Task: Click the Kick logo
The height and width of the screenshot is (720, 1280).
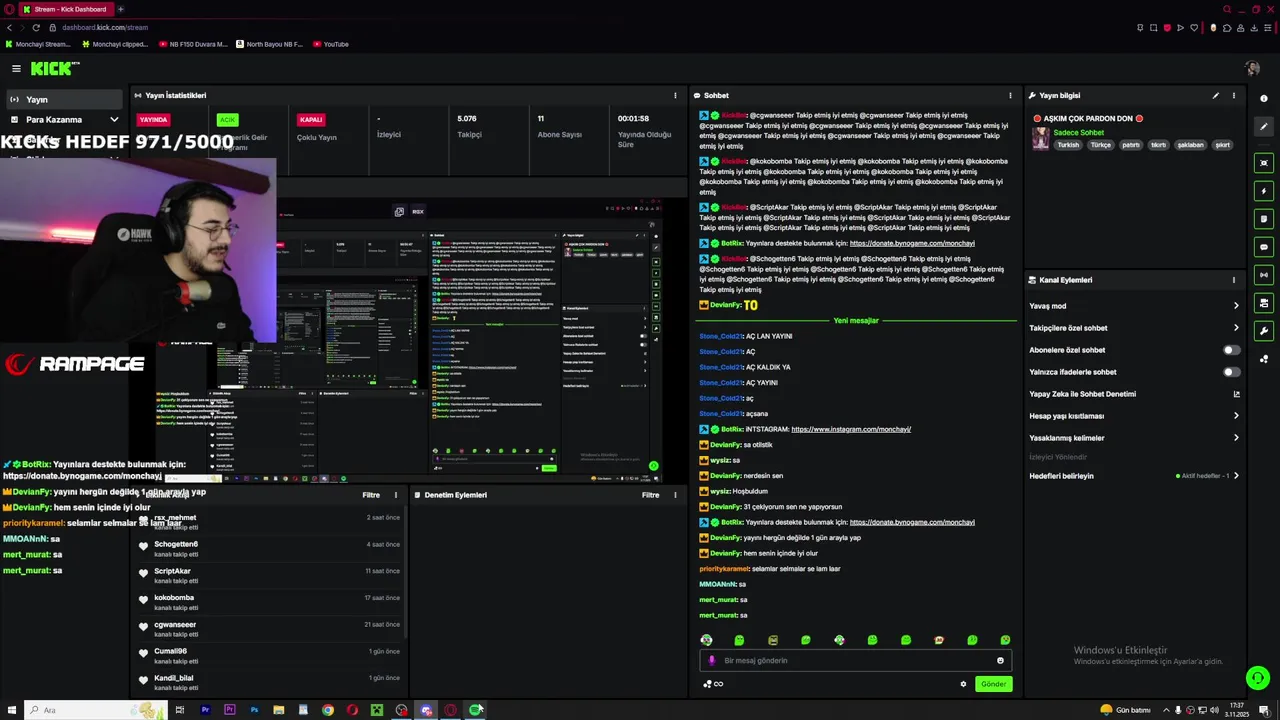Action: (x=55, y=68)
